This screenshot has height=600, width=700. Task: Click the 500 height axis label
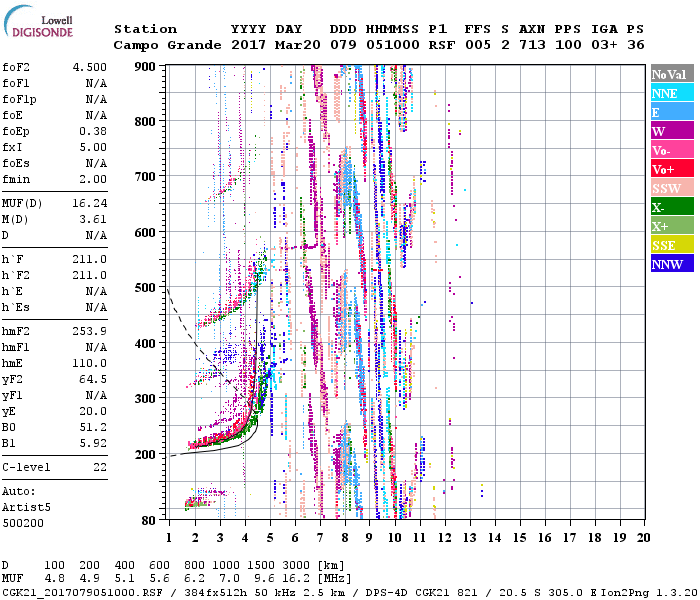click(x=145, y=288)
